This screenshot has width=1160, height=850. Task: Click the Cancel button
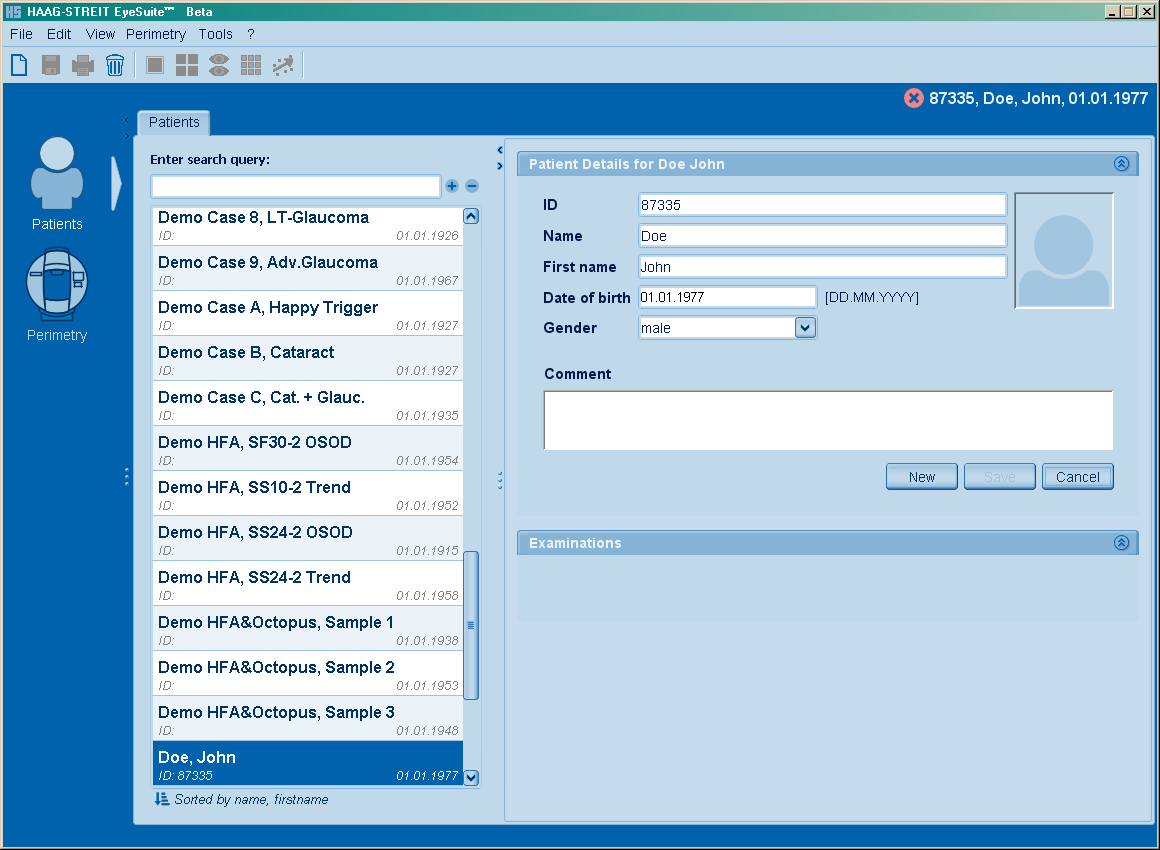[1077, 477]
